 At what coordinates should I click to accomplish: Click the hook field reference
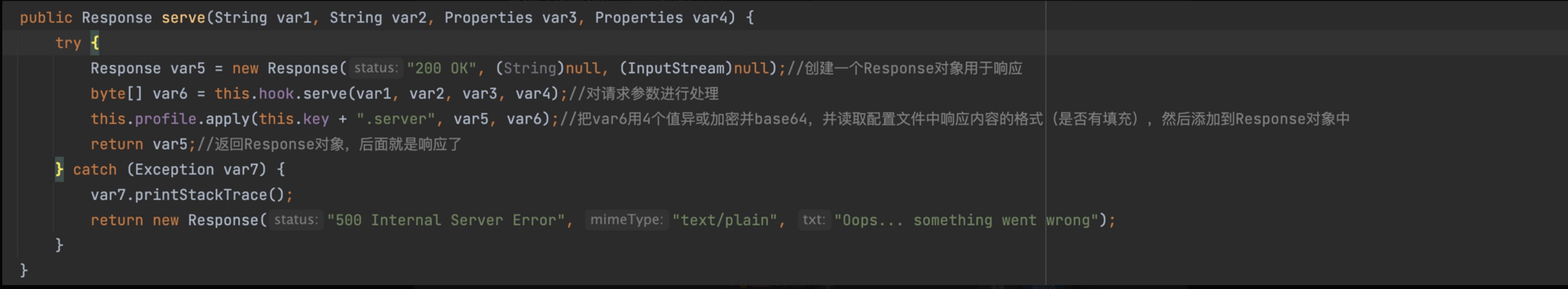pos(277,94)
